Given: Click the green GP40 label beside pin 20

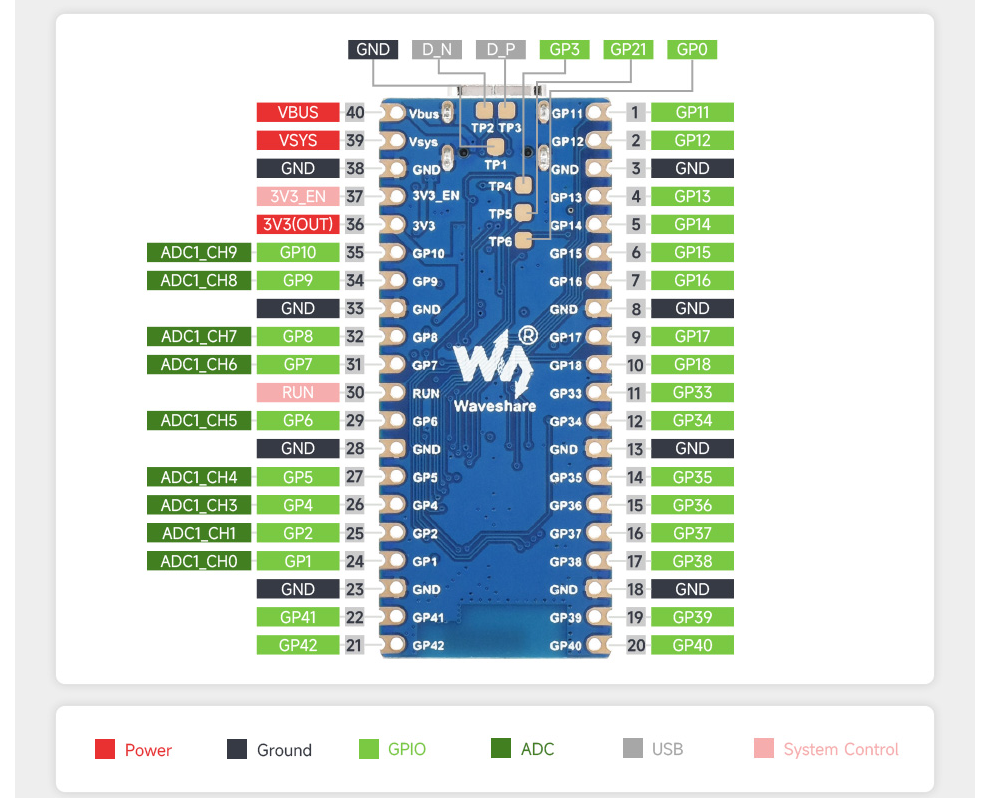Looking at the screenshot, I should pyautogui.click(x=692, y=645).
